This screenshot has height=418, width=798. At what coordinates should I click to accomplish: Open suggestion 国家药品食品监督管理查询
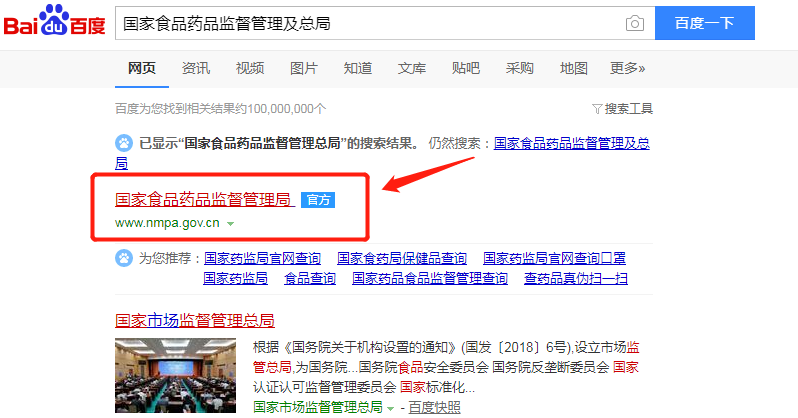click(x=430, y=278)
